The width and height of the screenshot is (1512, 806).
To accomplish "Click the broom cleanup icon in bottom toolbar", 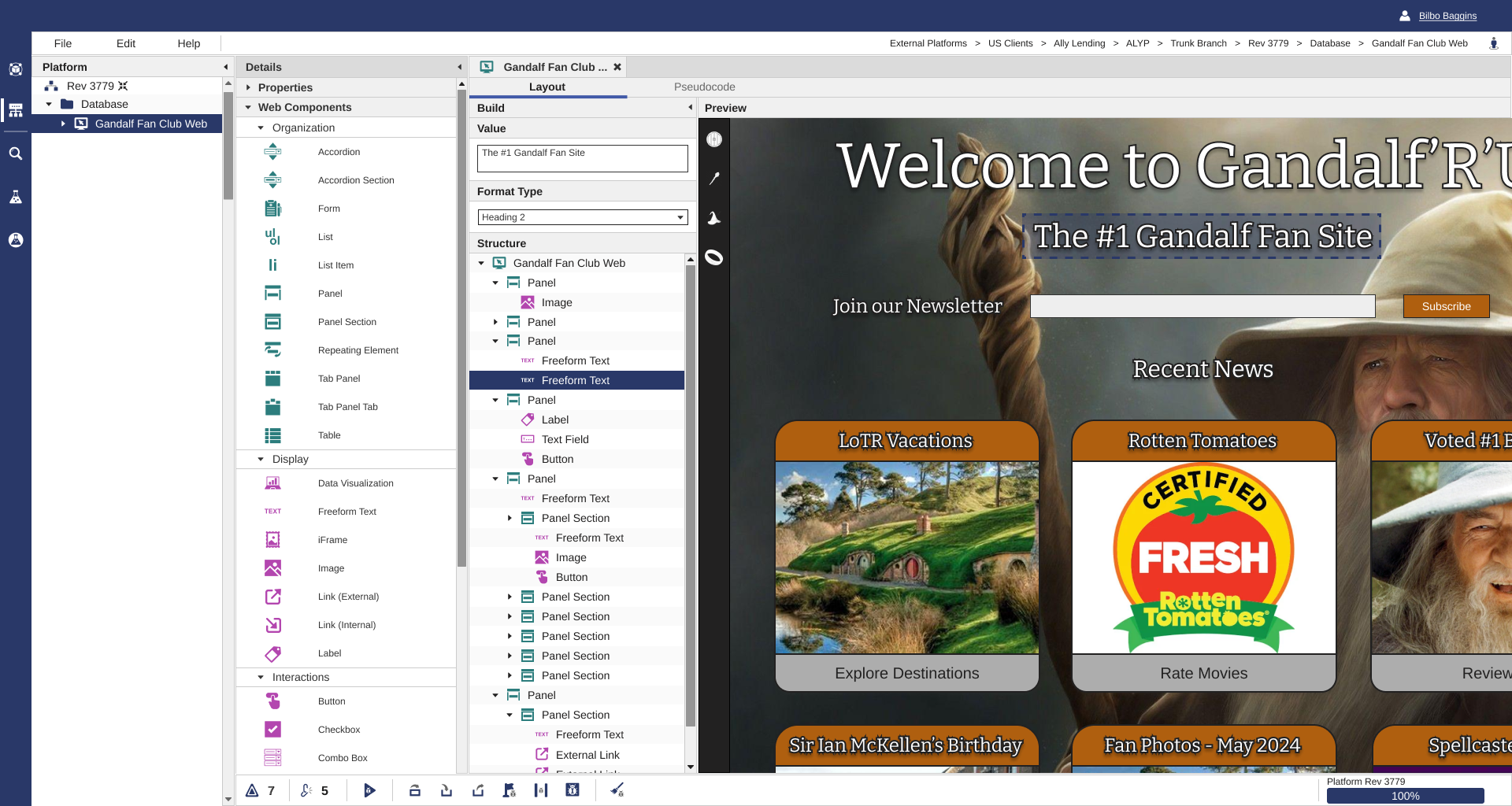I will pyautogui.click(x=618, y=790).
